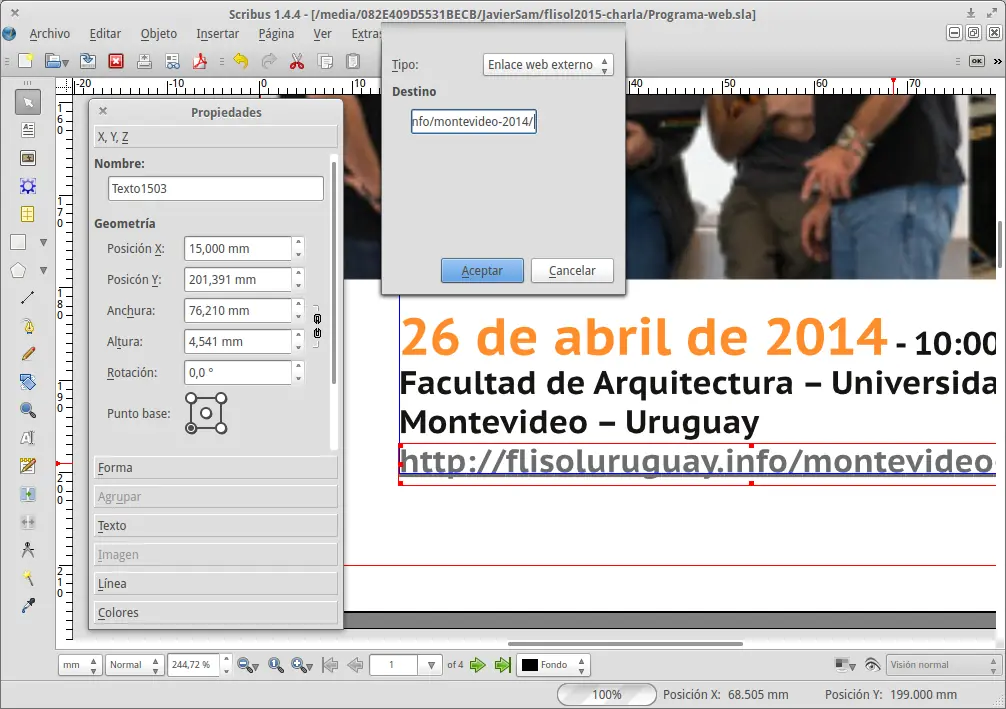Toggle preview mode eye icon
Image resolution: width=1006 pixels, height=709 pixels.
tap(872, 665)
